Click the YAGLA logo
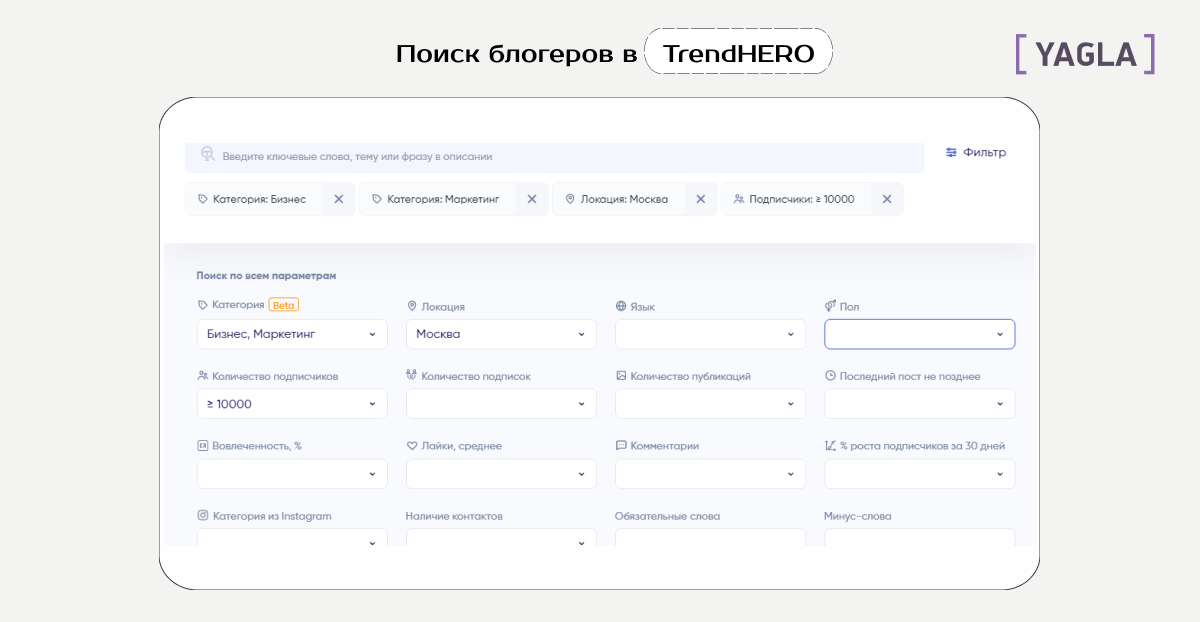The width and height of the screenshot is (1200, 622). click(1085, 54)
